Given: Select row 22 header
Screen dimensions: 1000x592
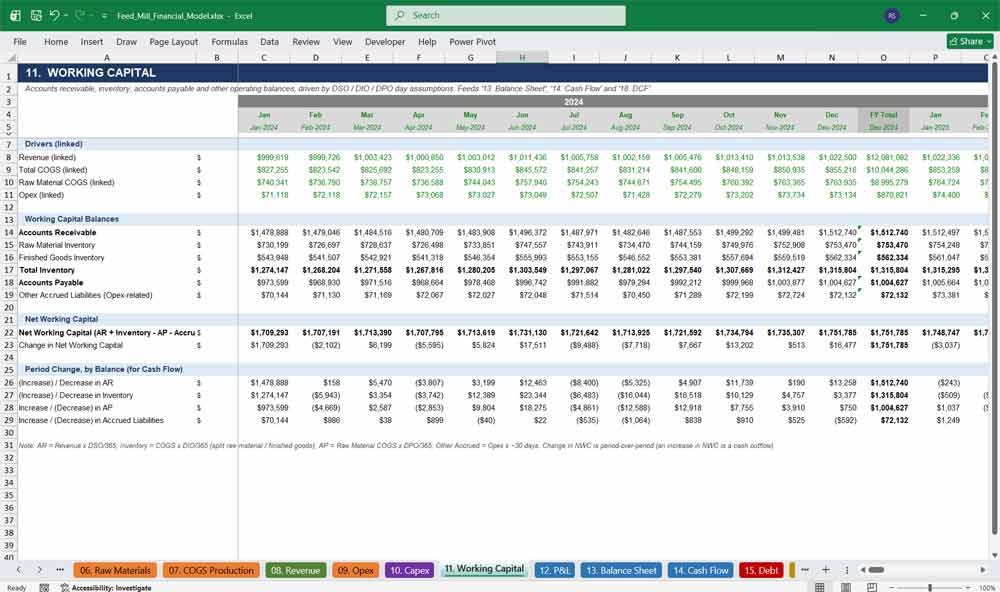Looking at the screenshot, I should tap(9, 332).
